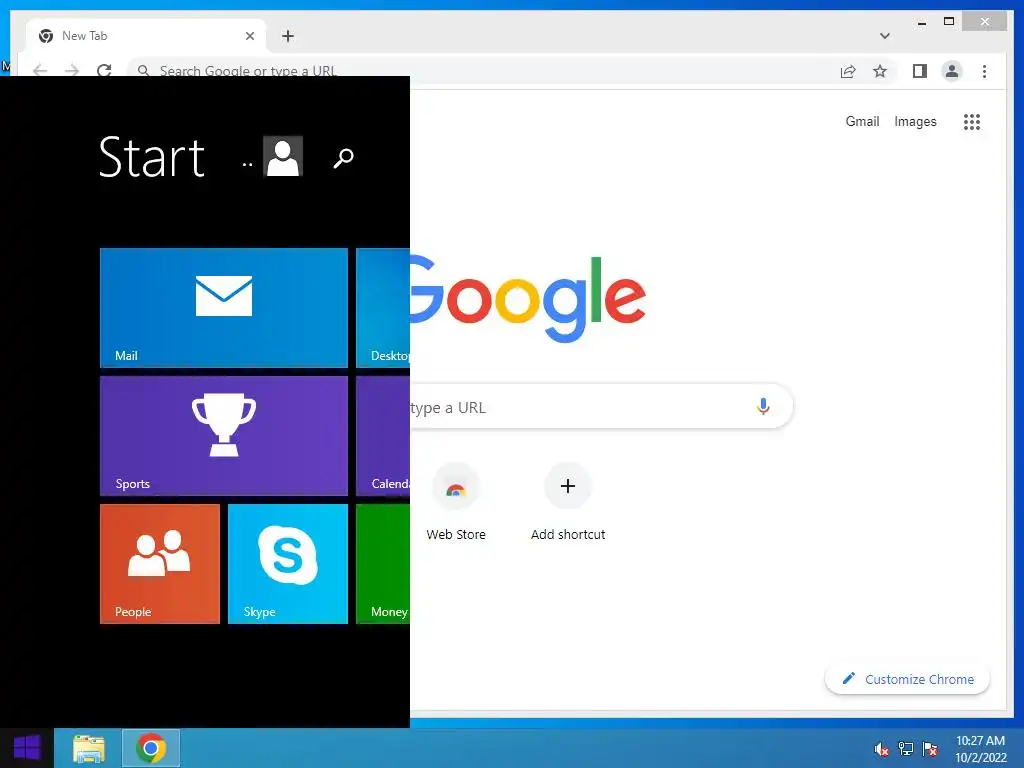This screenshot has height=768, width=1024.
Task: Go back in Chrome
Action: (40, 70)
